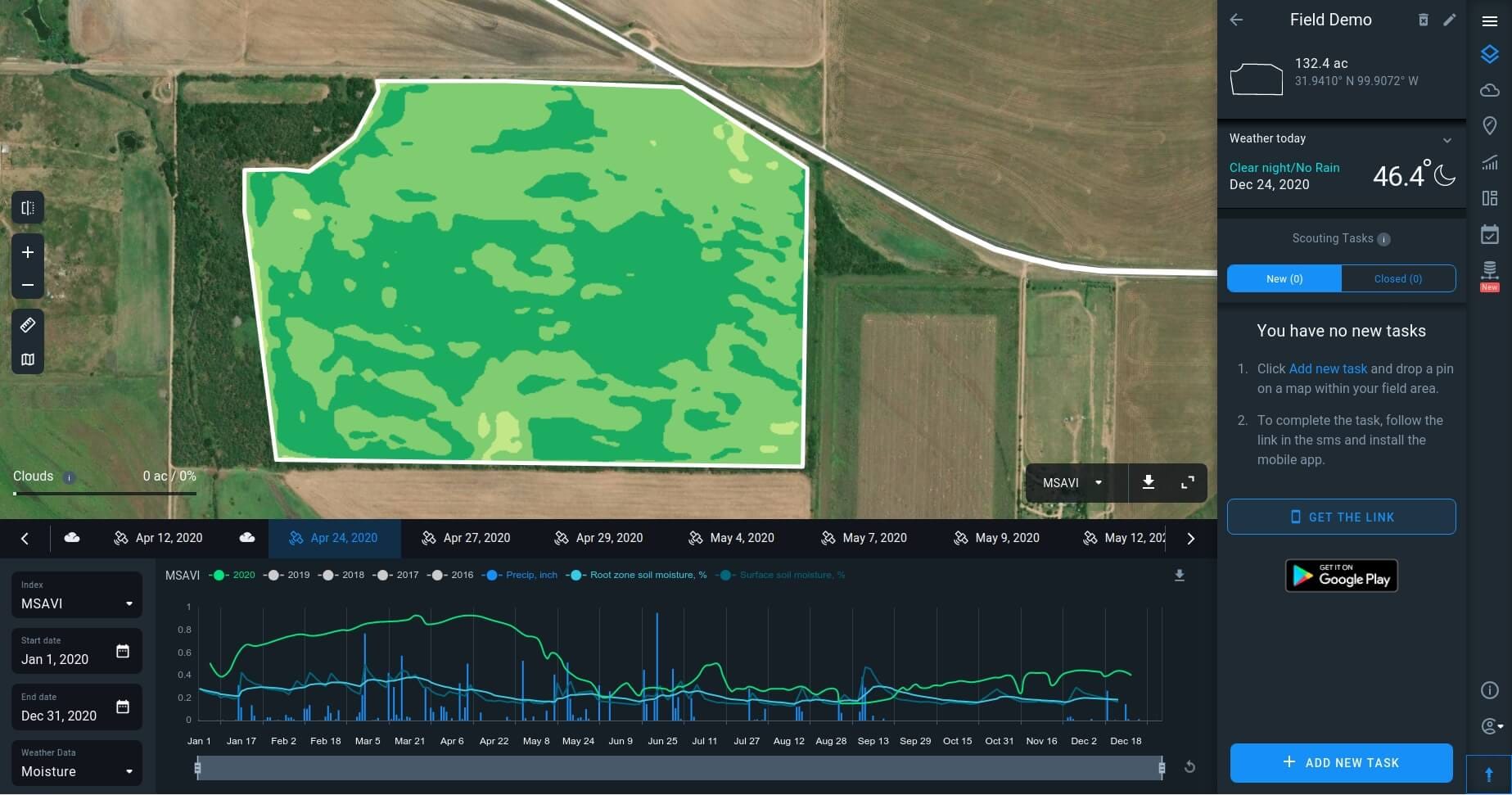Image resolution: width=1512 pixels, height=795 pixels.
Task: Zoom out on the map
Action: coord(28,285)
